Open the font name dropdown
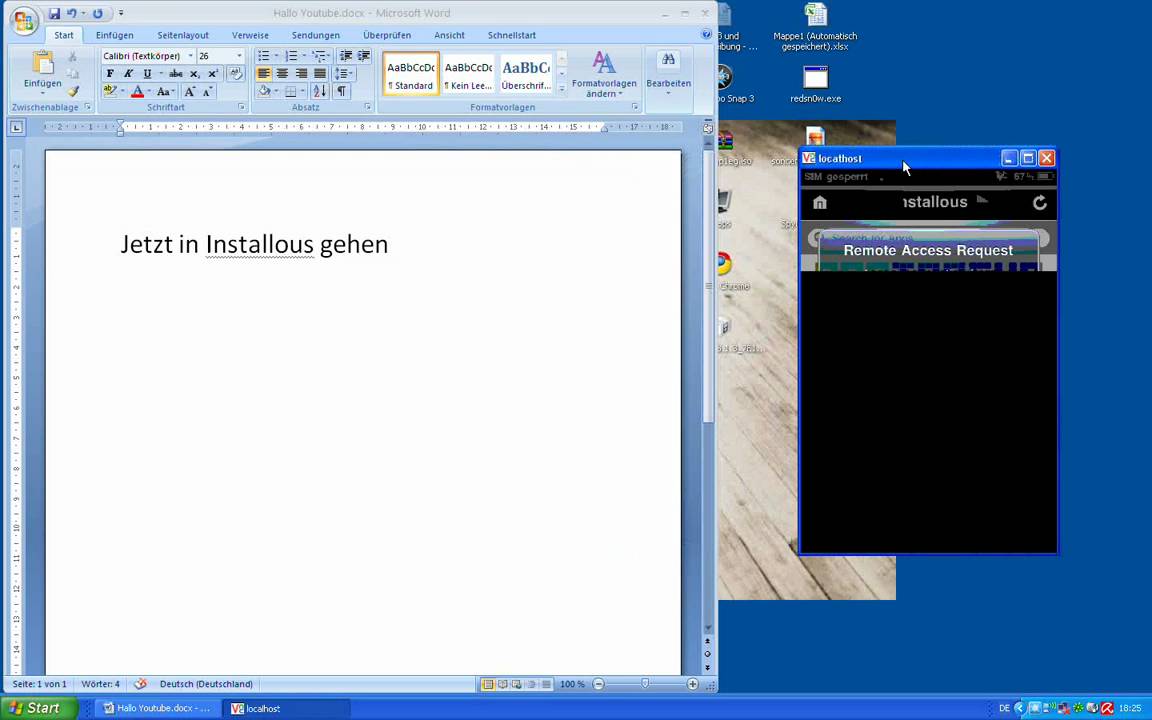The height and width of the screenshot is (720, 1152). [x=190, y=56]
